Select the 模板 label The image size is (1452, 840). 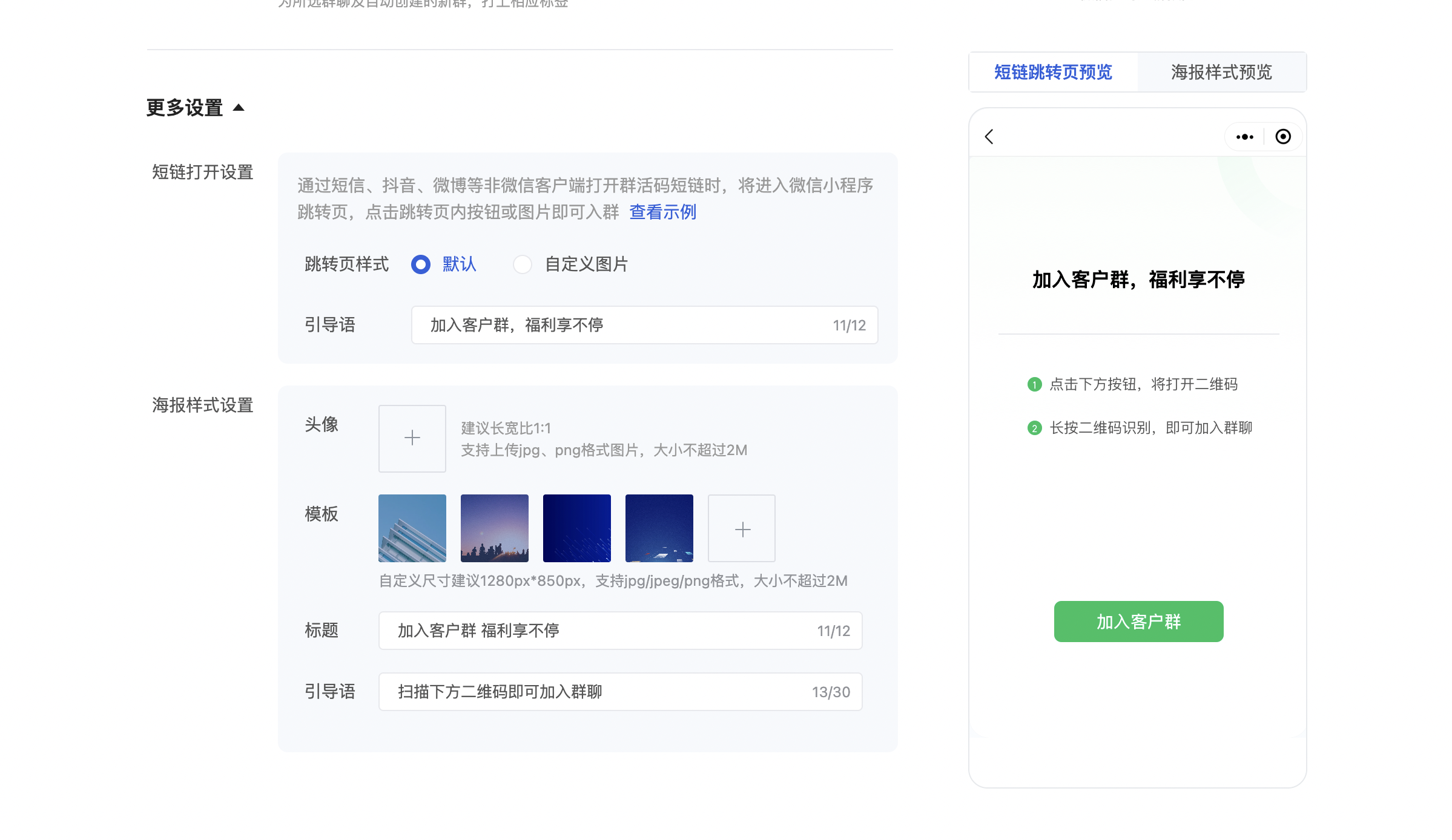coord(322,514)
